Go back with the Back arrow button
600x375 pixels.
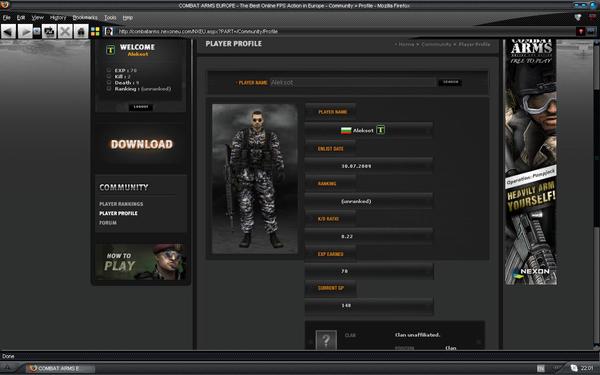tap(8, 31)
